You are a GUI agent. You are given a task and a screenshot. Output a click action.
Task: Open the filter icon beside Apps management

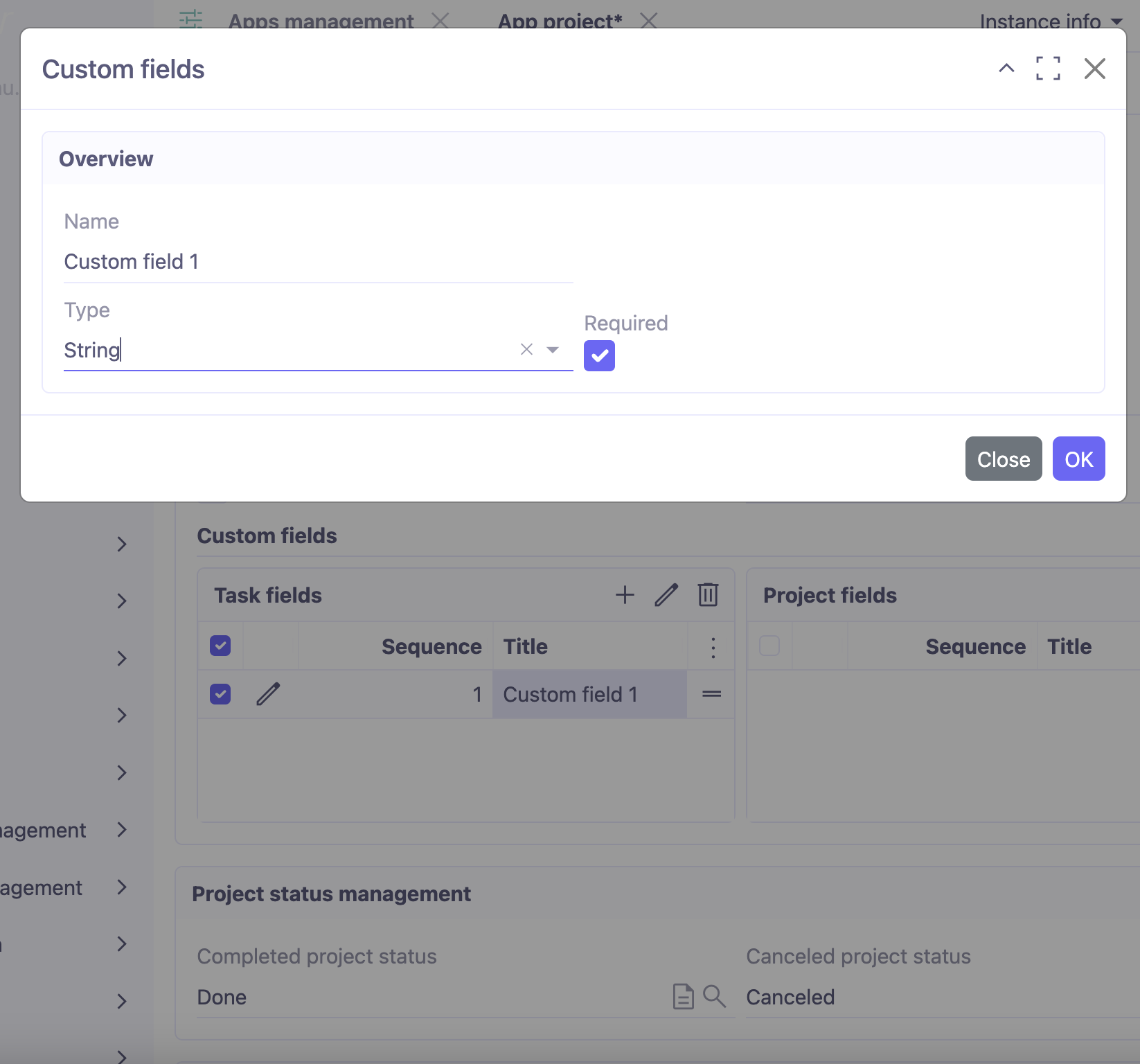pyautogui.click(x=191, y=20)
